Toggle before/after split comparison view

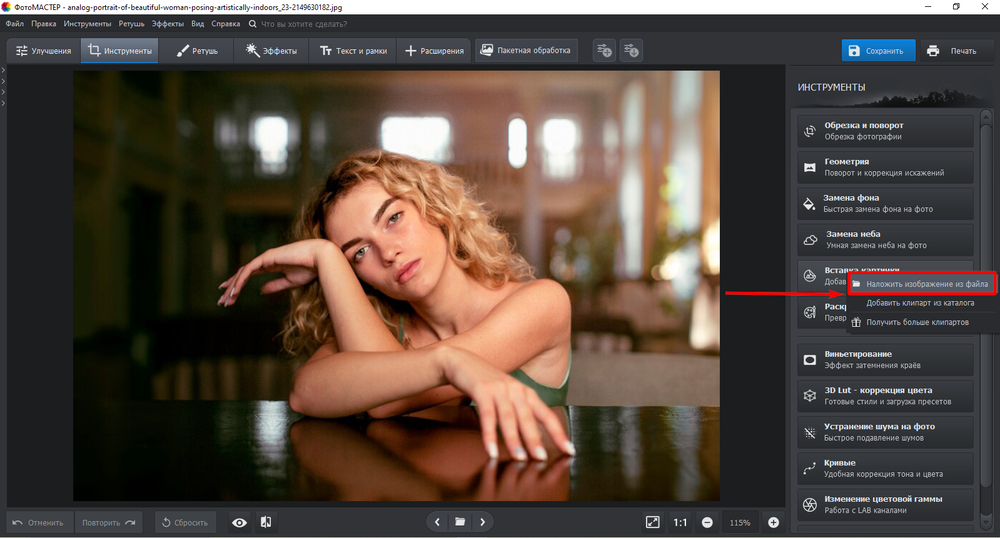266,522
